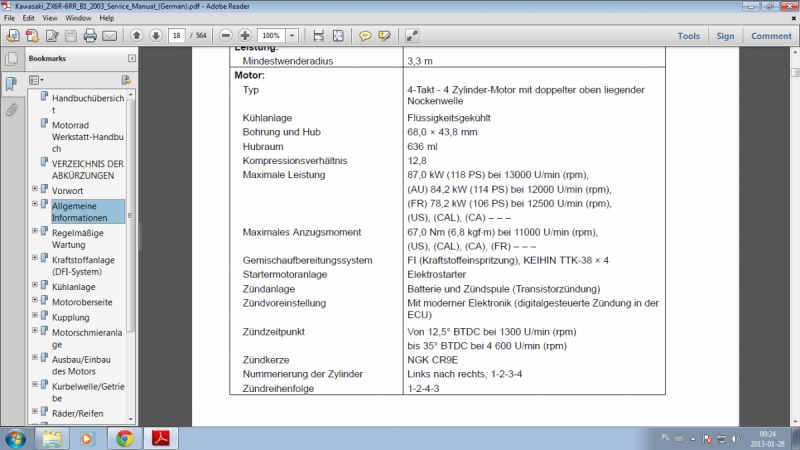Select the highlight text tool
The image size is (800, 450).
[385, 36]
